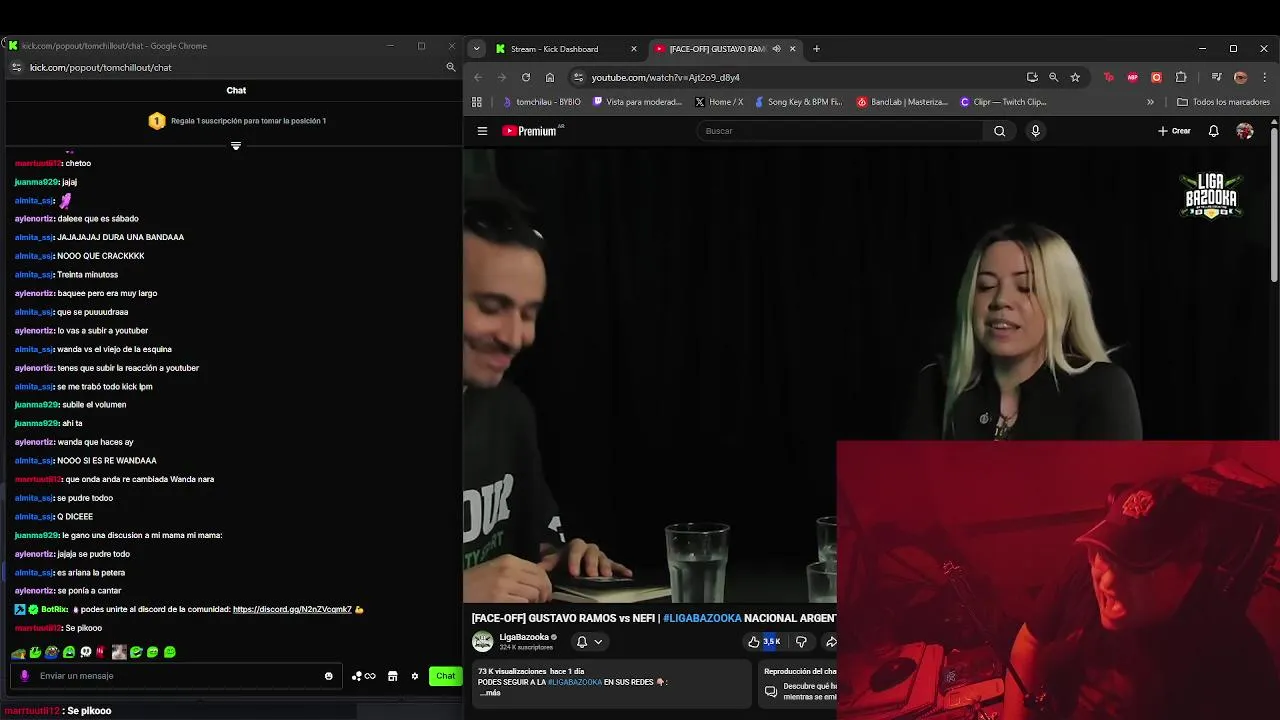Screen dimensions: 1280x720
Task: Open the Home / X bookmark
Action: click(718, 102)
